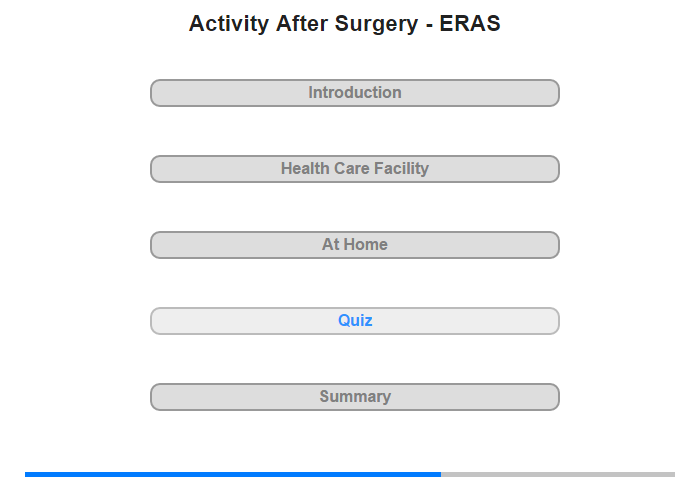Click the Health Care Facility label text

coord(355,168)
